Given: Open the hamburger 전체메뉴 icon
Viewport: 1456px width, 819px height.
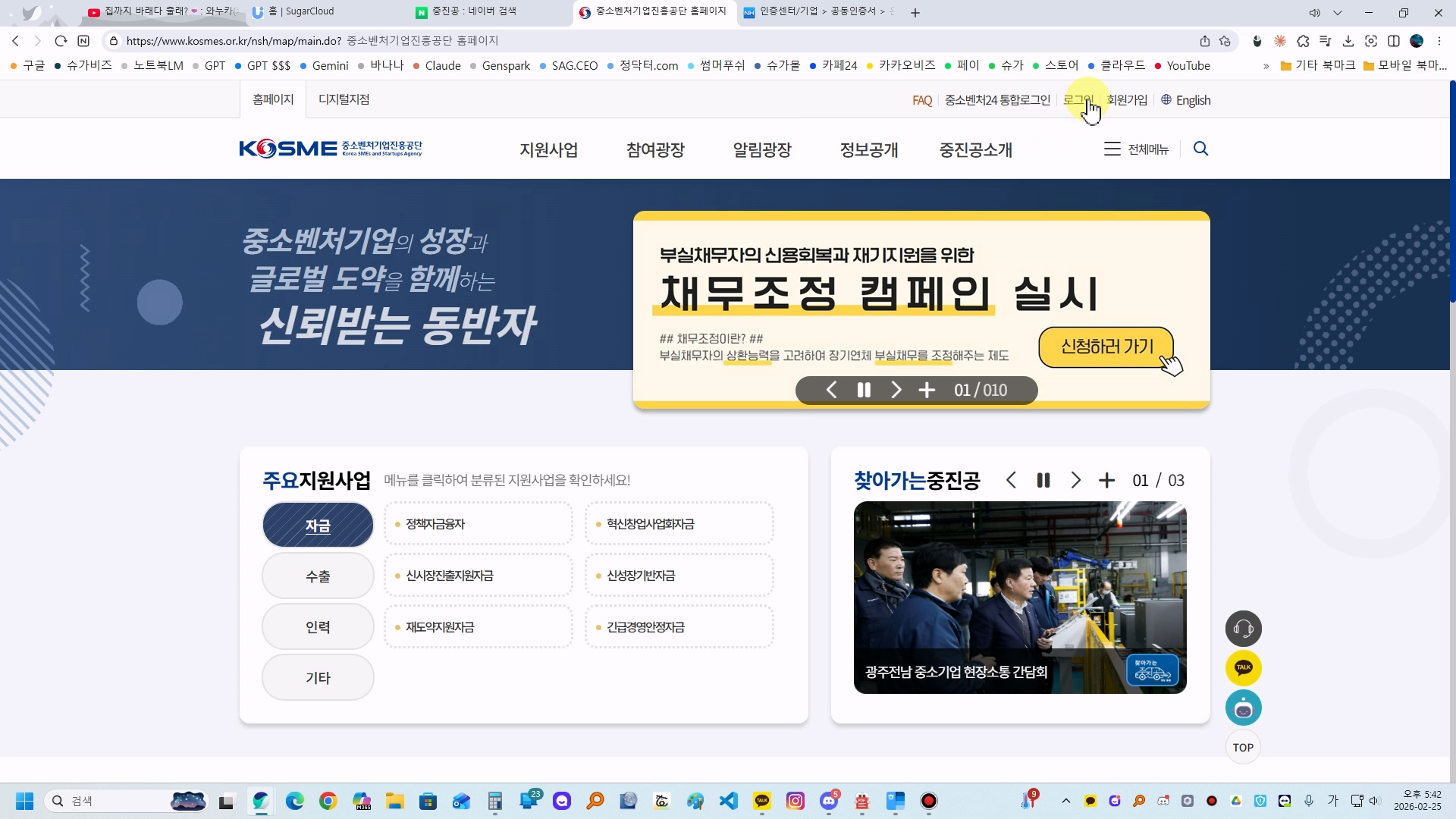Looking at the screenshot, I should [x=1112, y=149].
